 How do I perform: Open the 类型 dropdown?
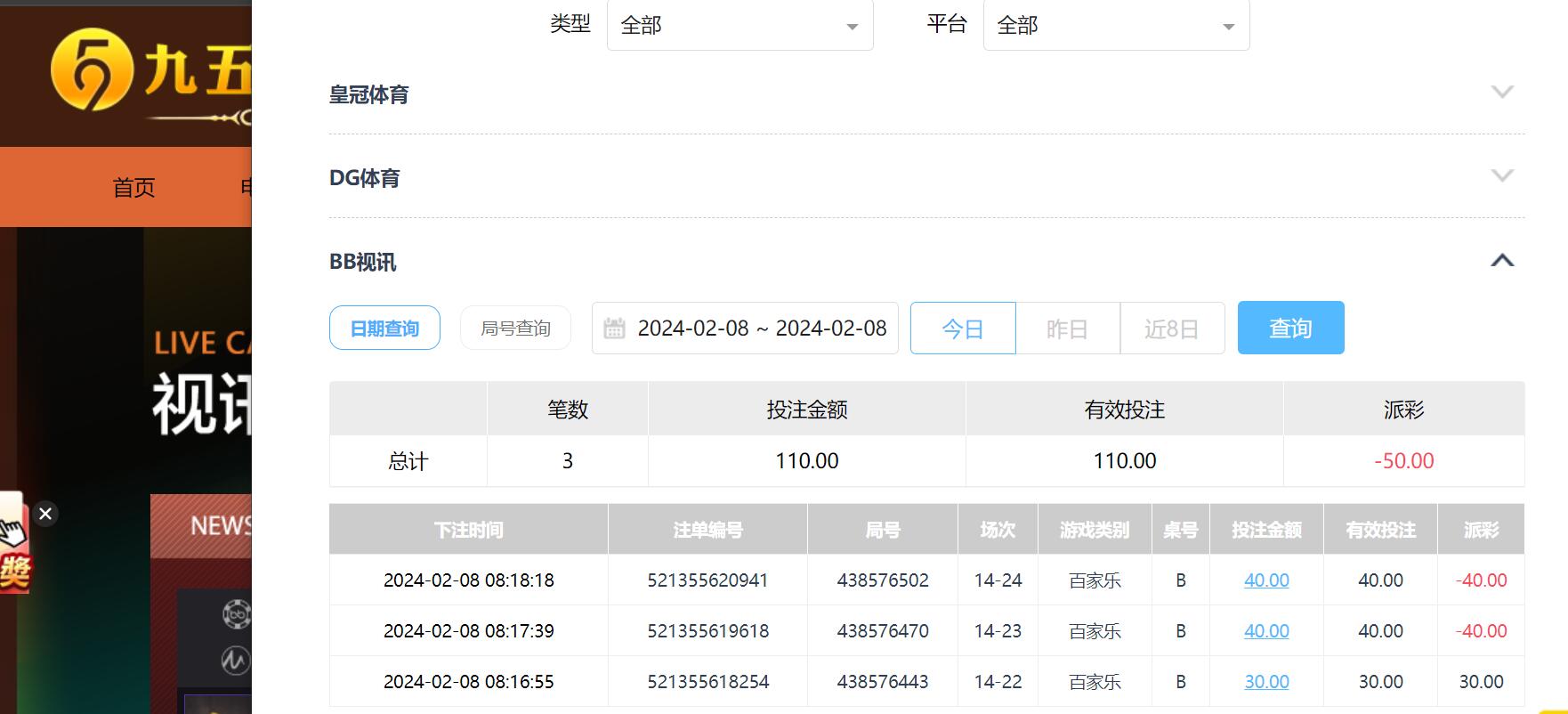coord(740,26)
